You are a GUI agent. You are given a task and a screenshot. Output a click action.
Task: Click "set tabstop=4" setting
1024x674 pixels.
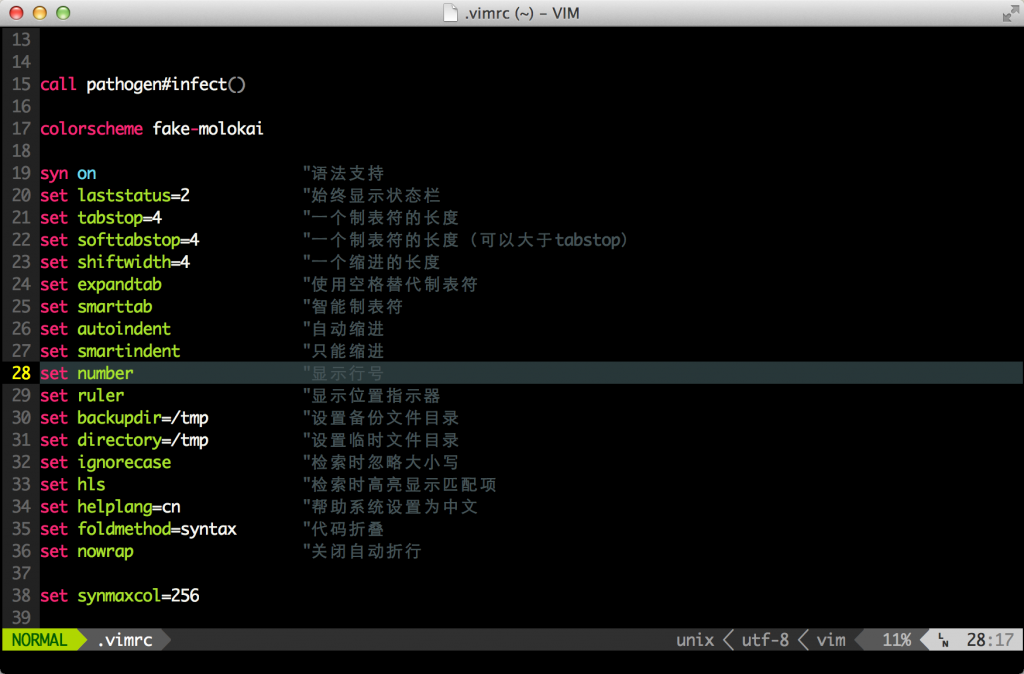click(x=101, y=217)
